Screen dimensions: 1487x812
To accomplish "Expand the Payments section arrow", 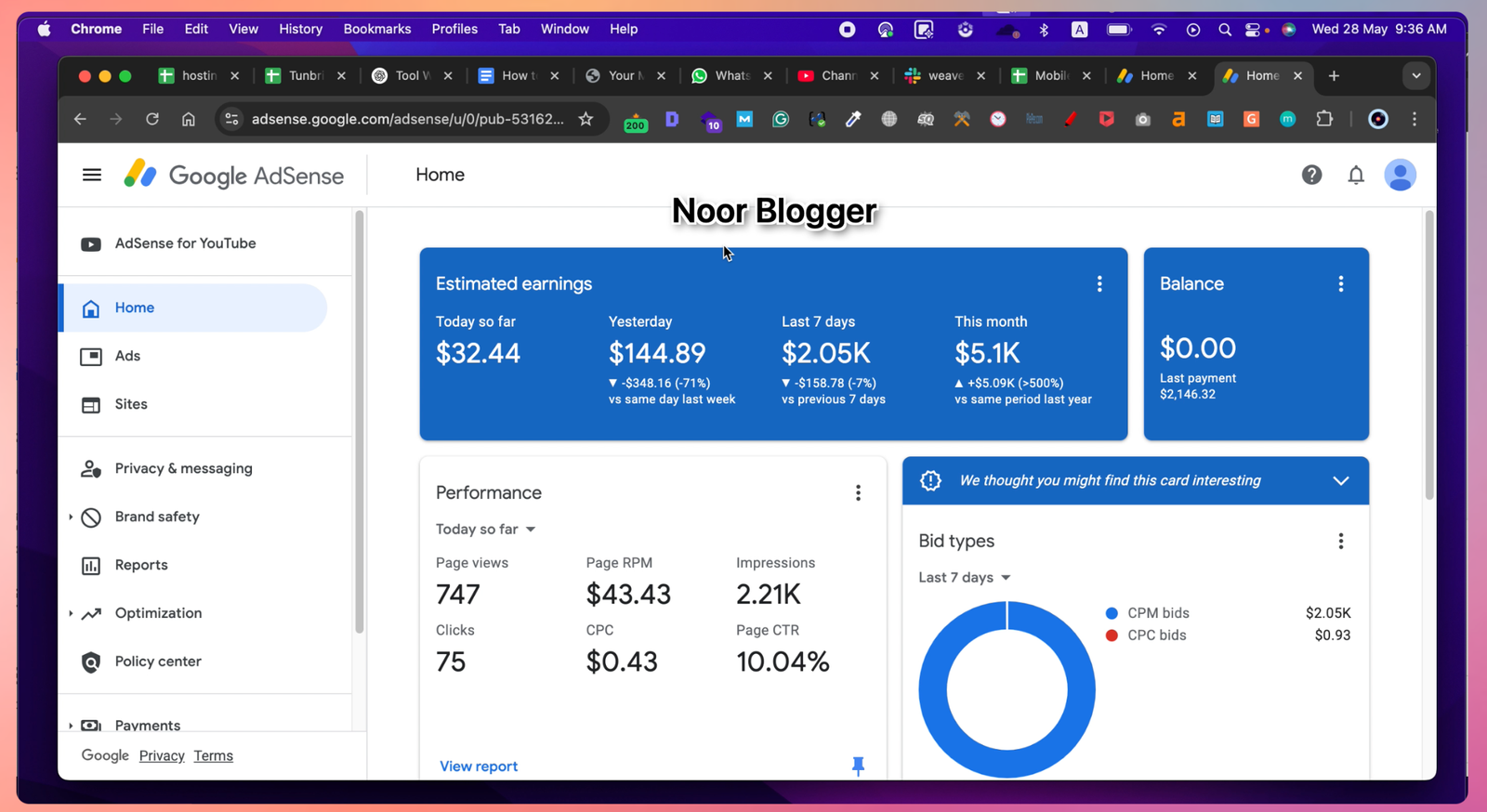I will point(71,726).
